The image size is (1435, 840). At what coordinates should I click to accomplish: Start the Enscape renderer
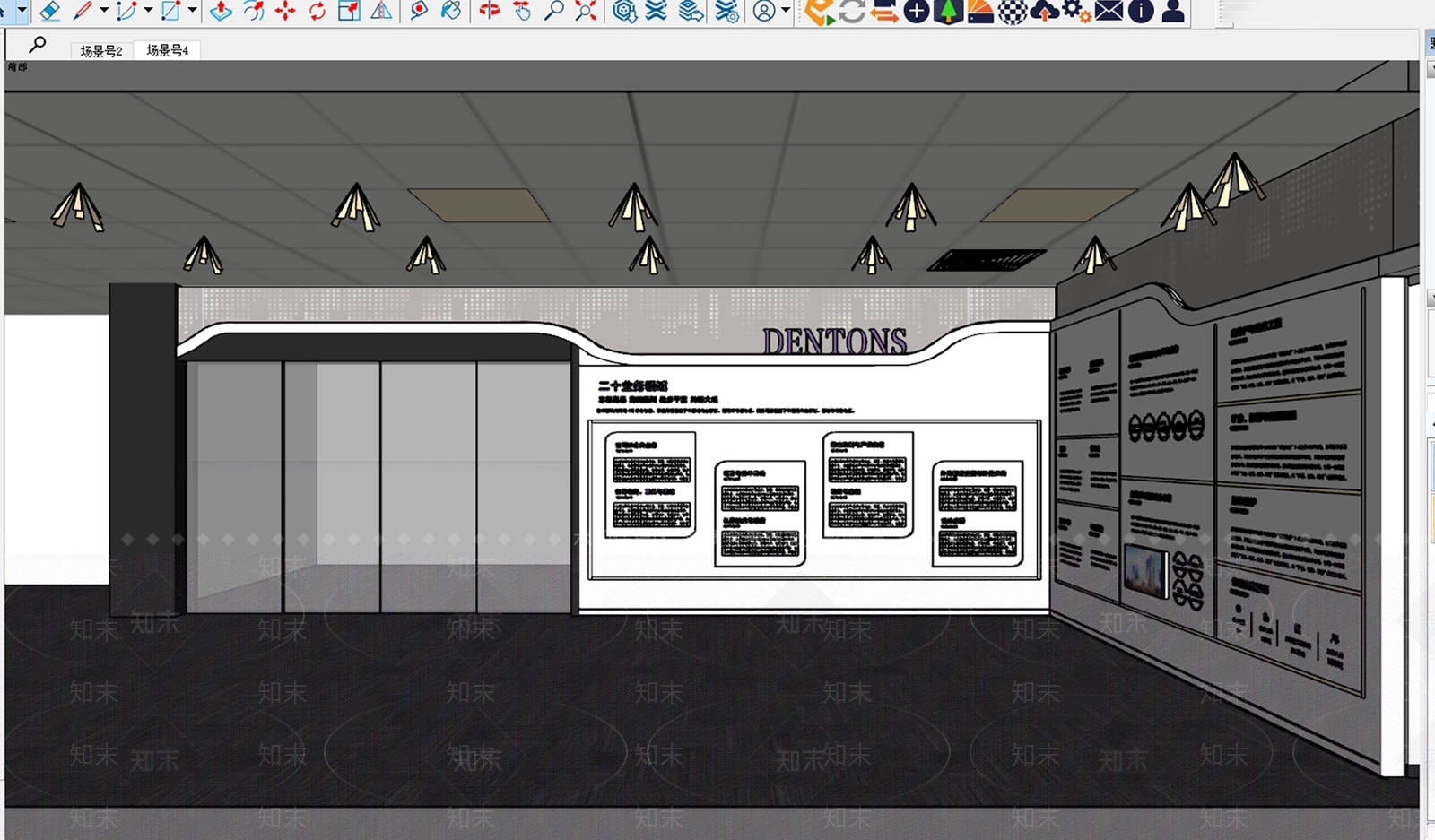(x=820, y=11)
